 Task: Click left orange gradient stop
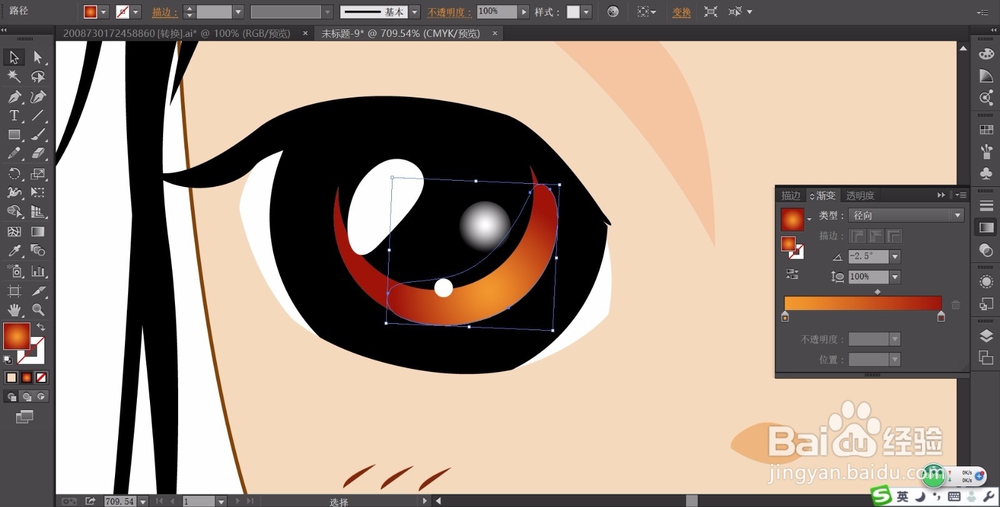(x=784, y=316)
